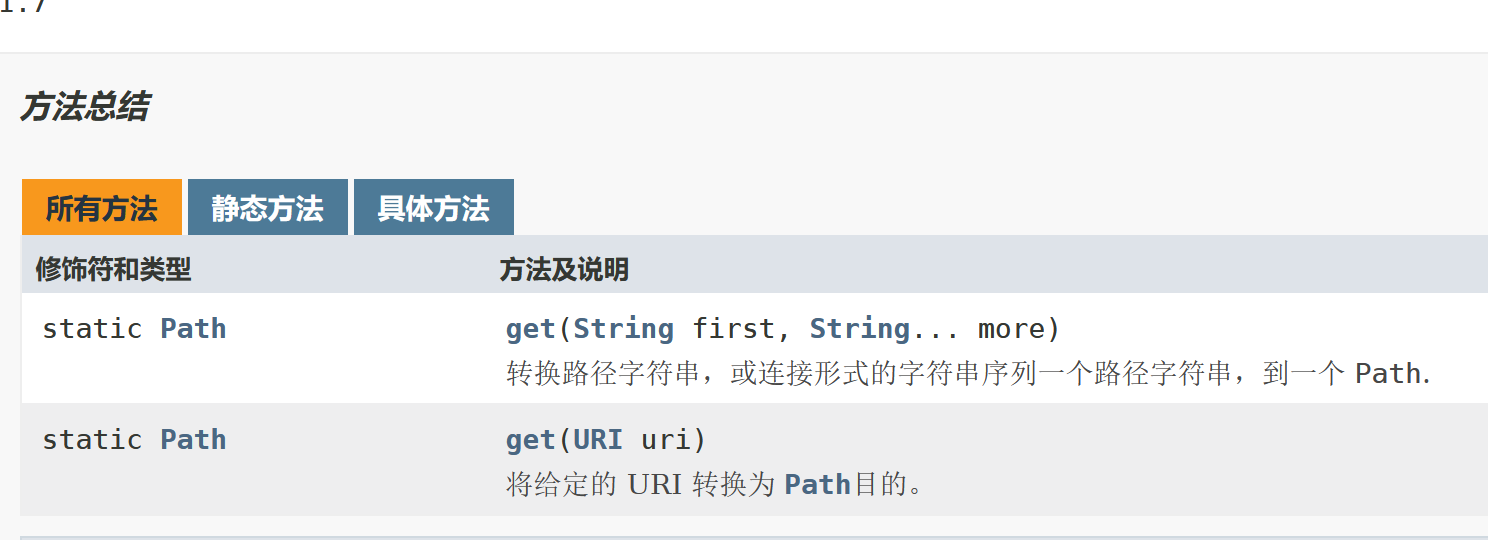Open the 具体方法 tab

pyautogui.click(x=433, y=208)
